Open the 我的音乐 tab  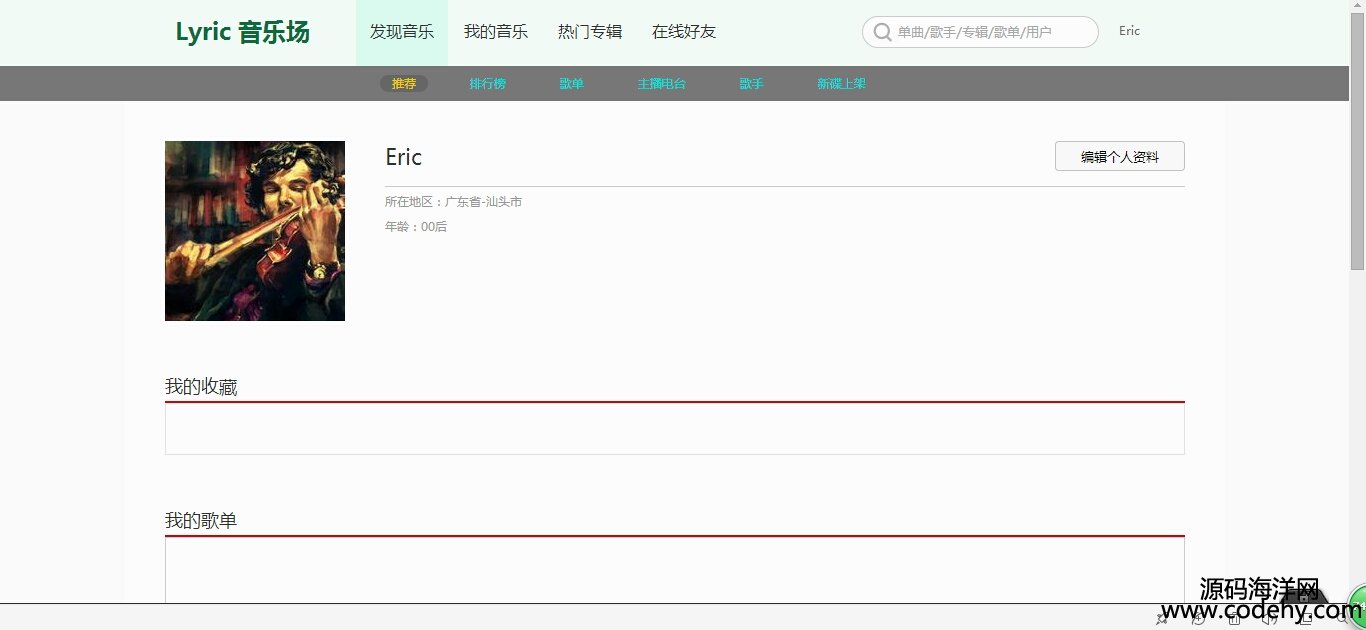(496, 32)
